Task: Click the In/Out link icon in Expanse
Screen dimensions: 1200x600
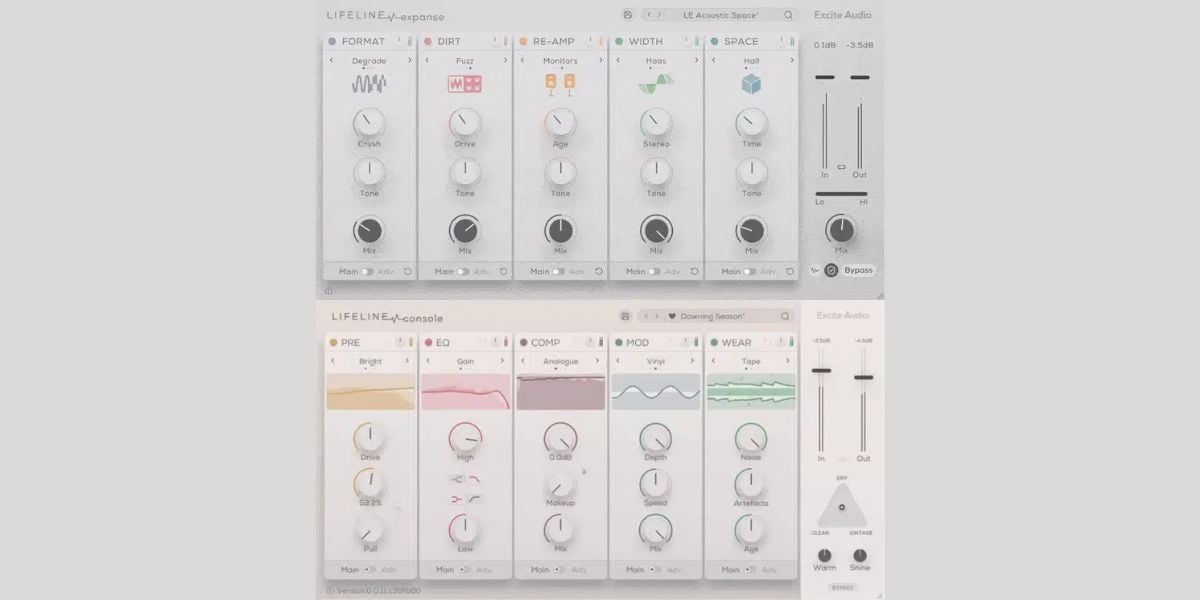Action: pyautogui.click(x=842, y=166)
